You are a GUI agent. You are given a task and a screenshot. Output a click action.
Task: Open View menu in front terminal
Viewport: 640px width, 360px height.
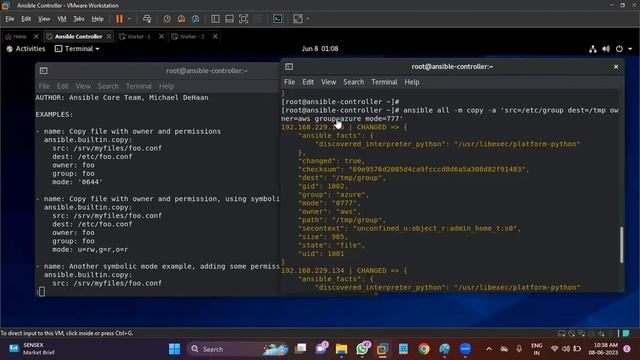(328, 82)
